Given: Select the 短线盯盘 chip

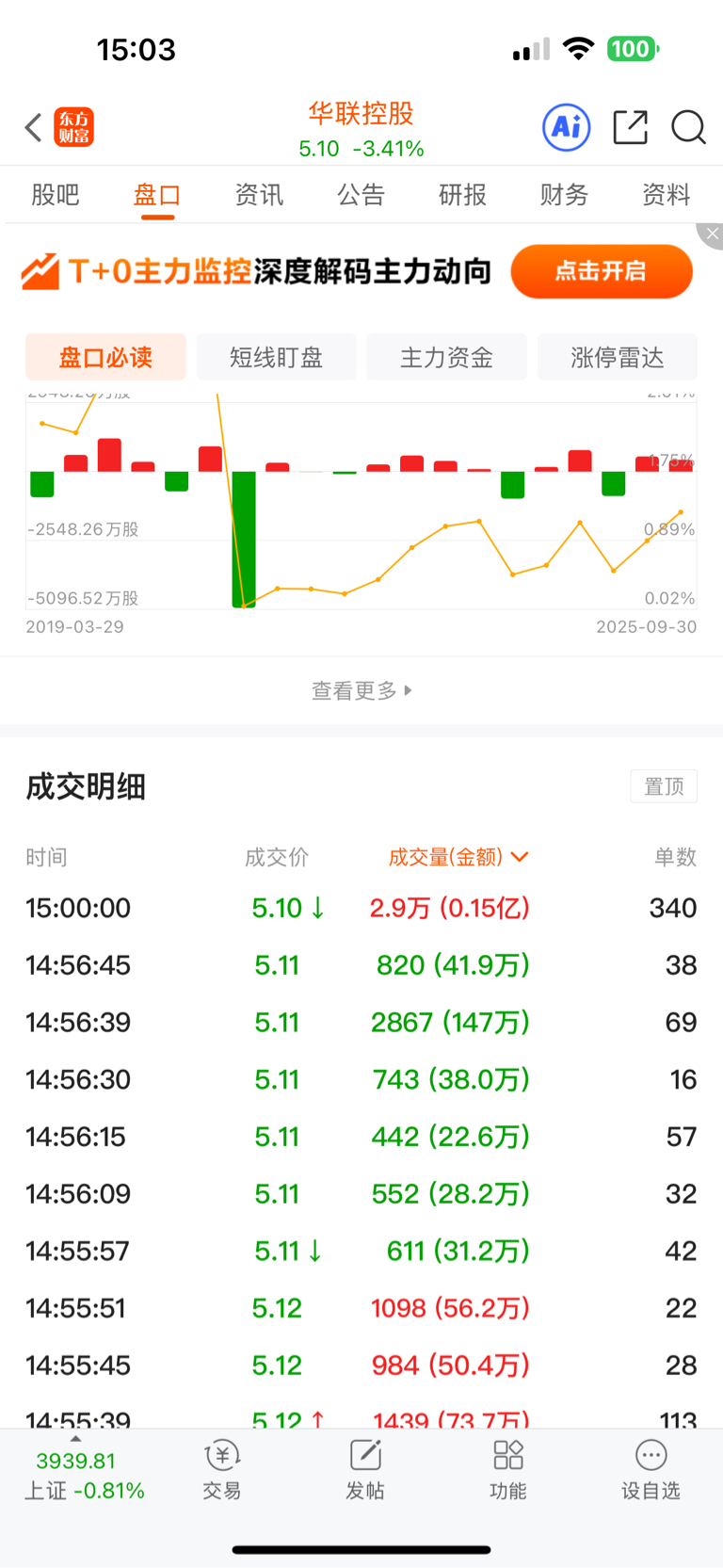Looking at the screenshot, I should (276, 357).
